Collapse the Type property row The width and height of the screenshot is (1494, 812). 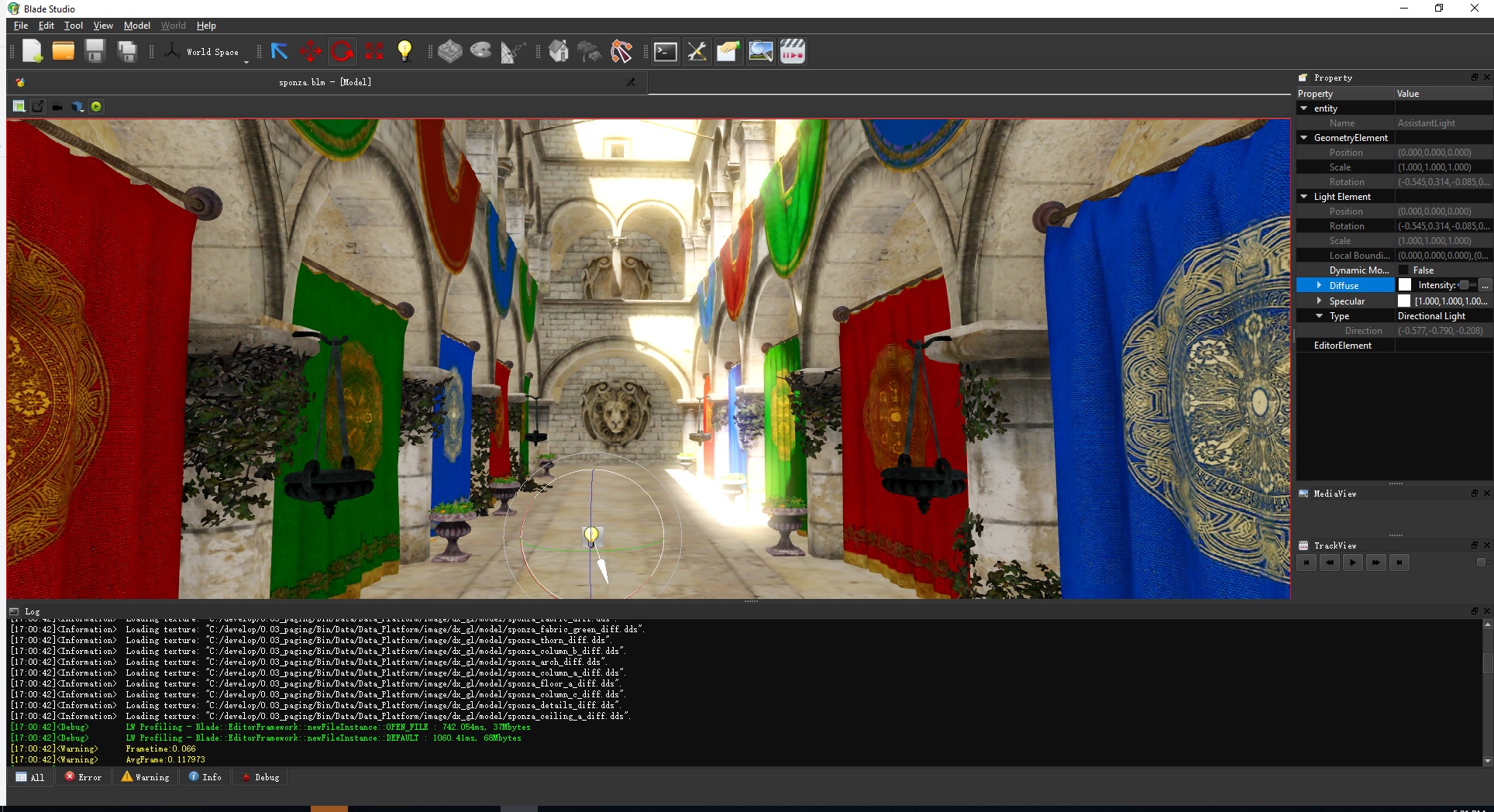tap(1319, 316)
